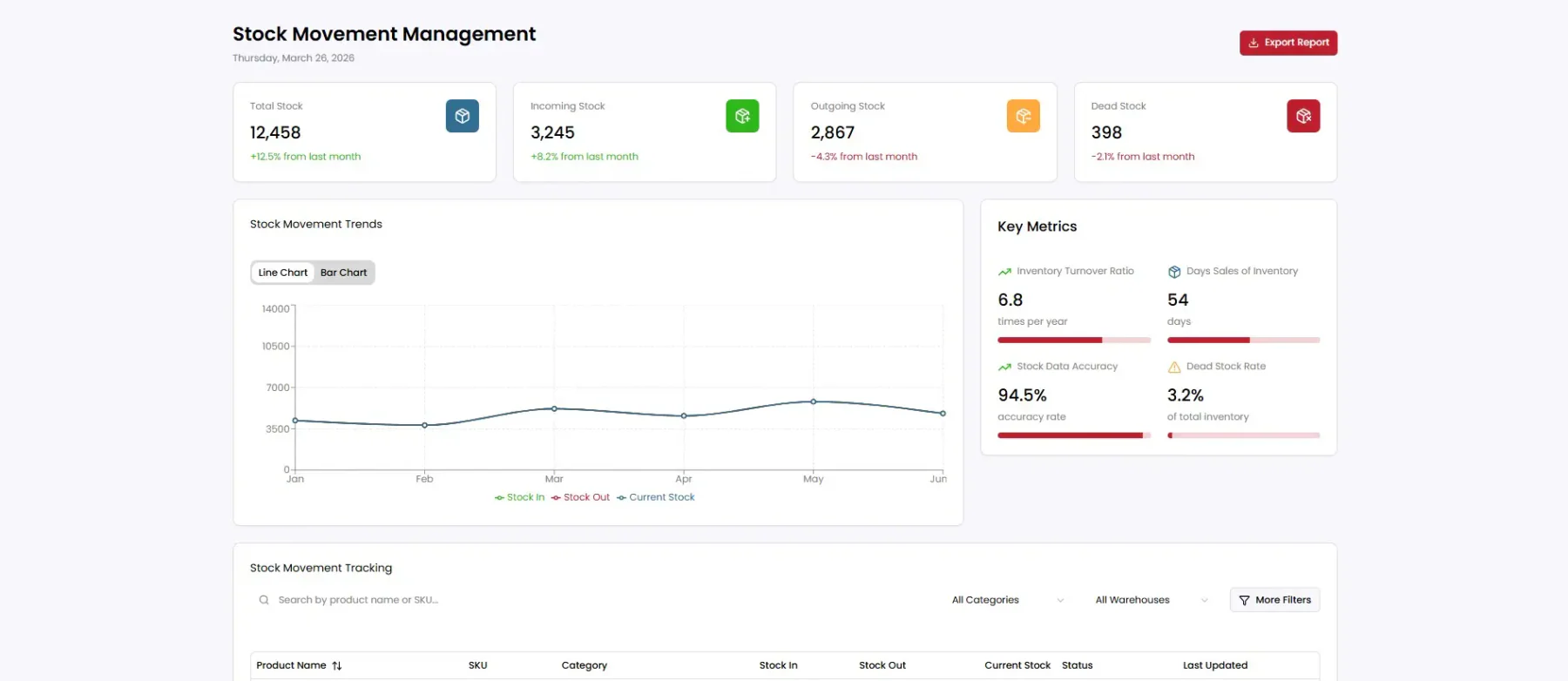Toggle Stock In series in chart legend

tap(519, 497)
